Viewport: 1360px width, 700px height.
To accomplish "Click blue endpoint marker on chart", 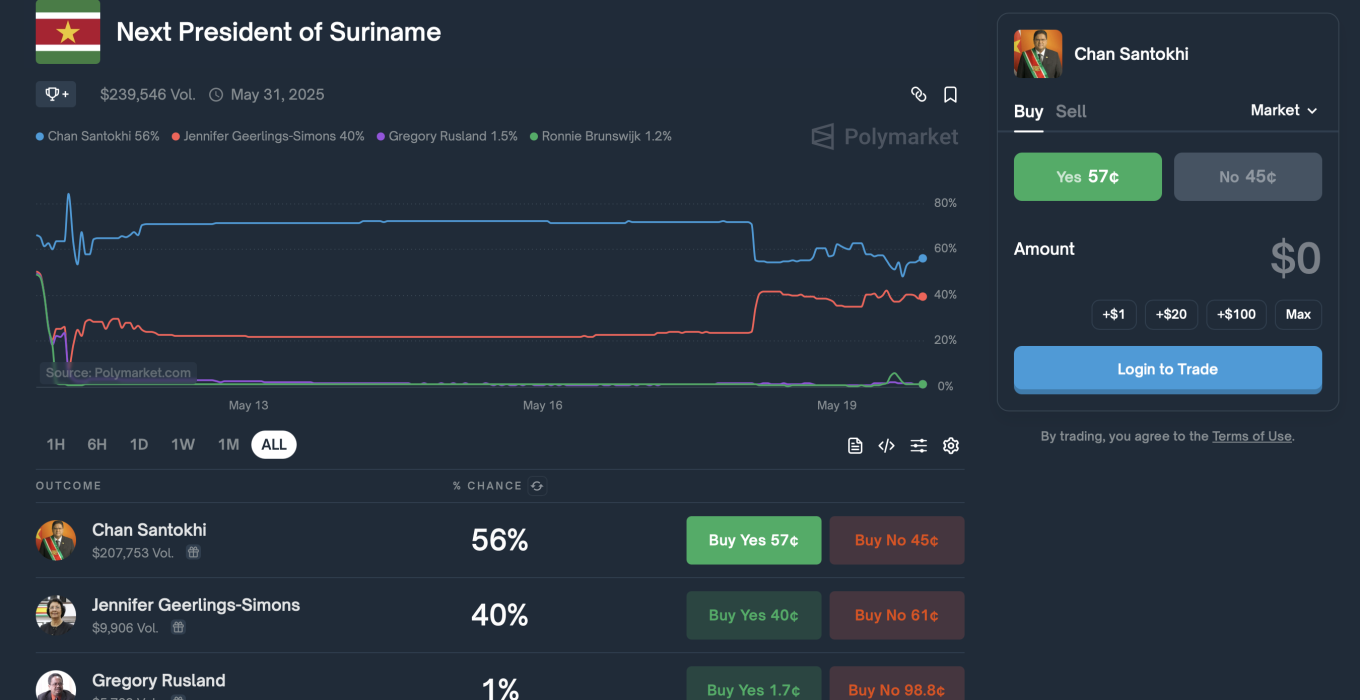I will pos(922,258).
